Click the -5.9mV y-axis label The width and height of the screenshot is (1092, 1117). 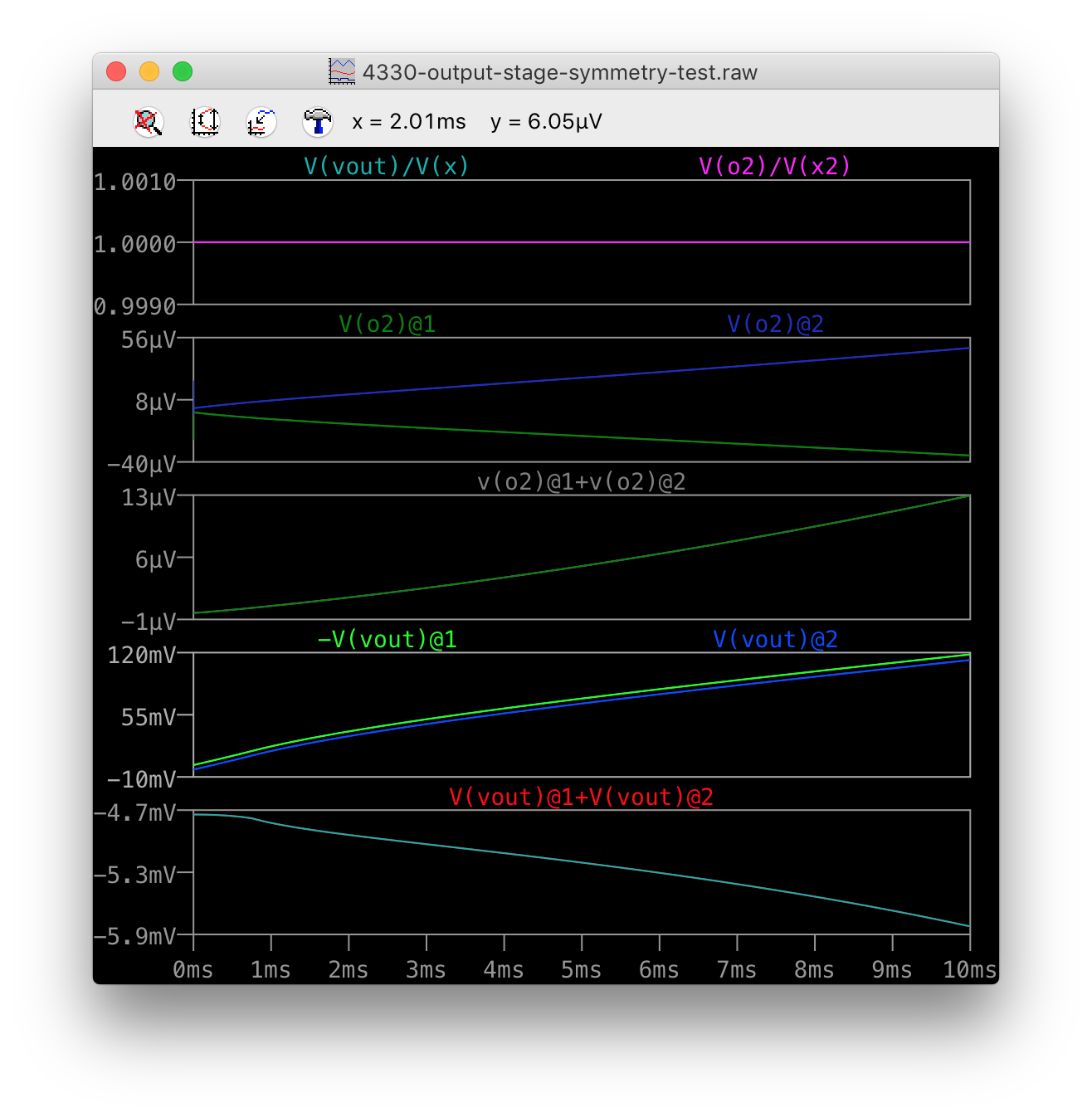click(135, 938)
